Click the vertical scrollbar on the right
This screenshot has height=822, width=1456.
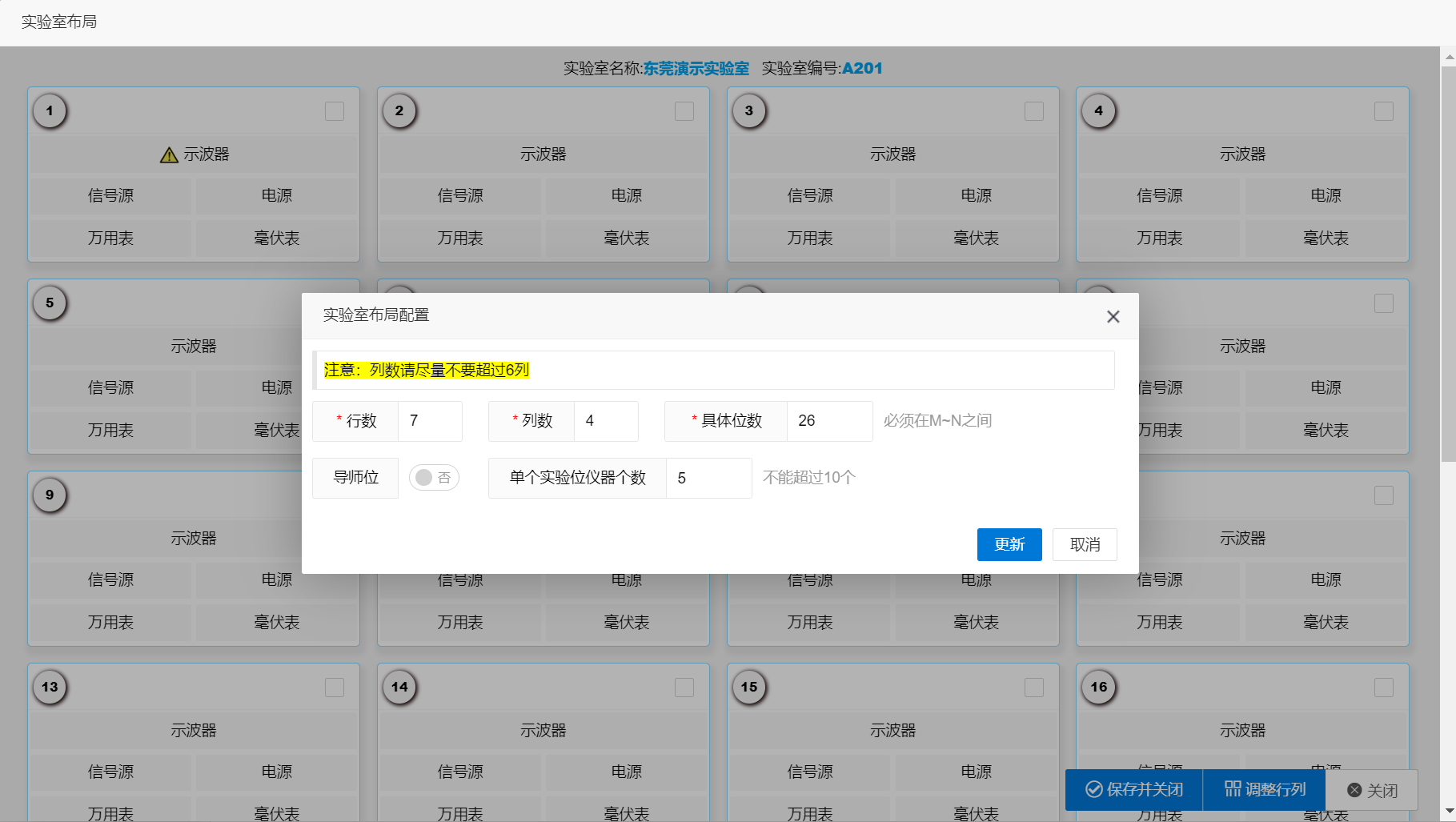coord(1448,264)
